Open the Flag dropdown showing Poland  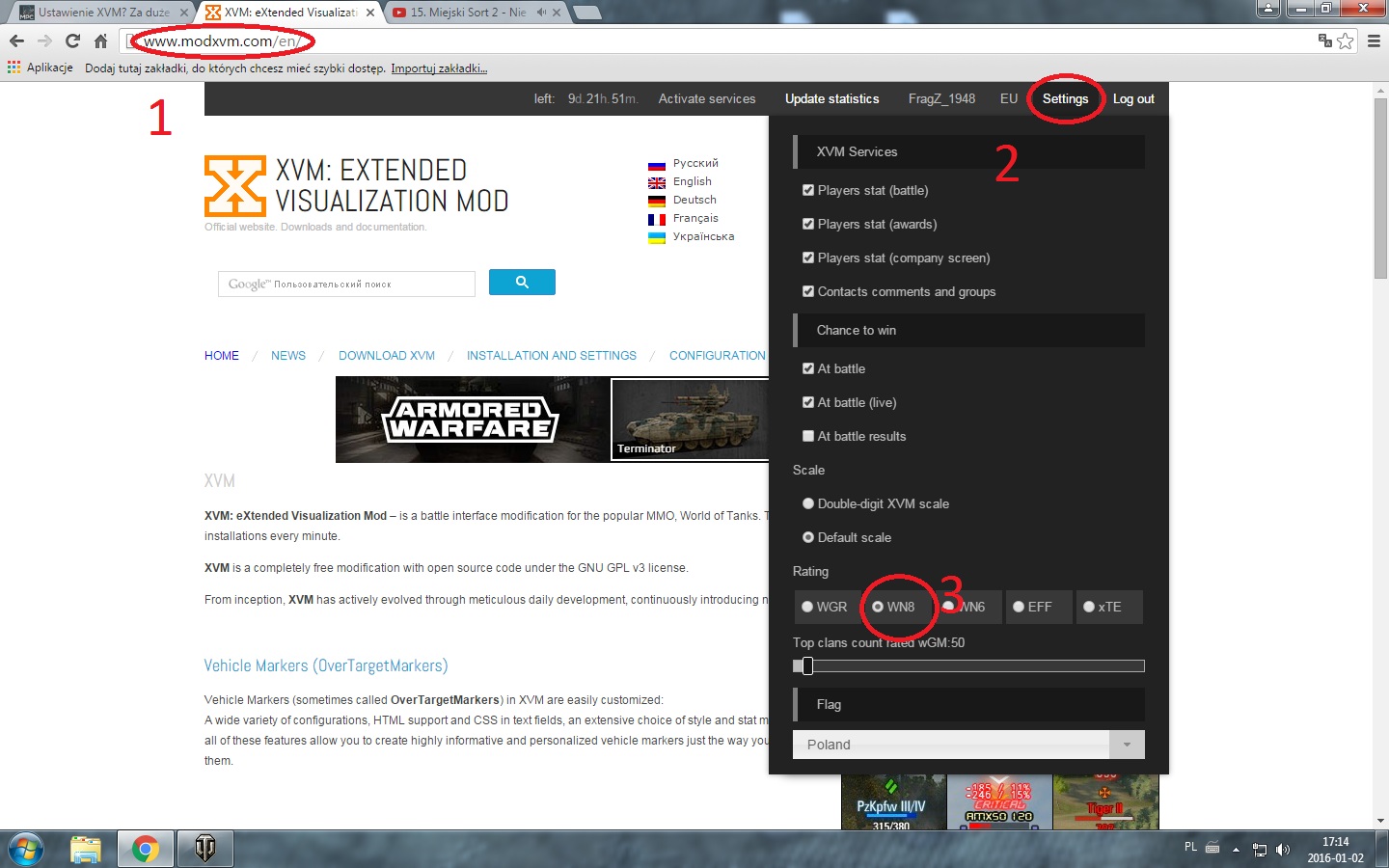click(968, 745)
